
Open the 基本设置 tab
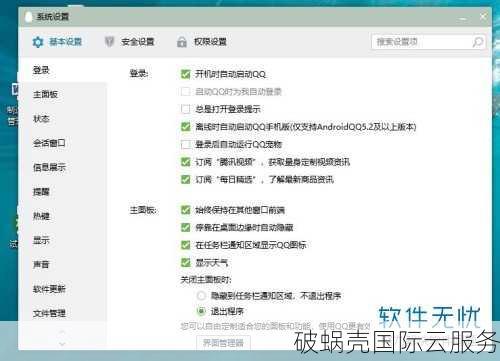57,42
